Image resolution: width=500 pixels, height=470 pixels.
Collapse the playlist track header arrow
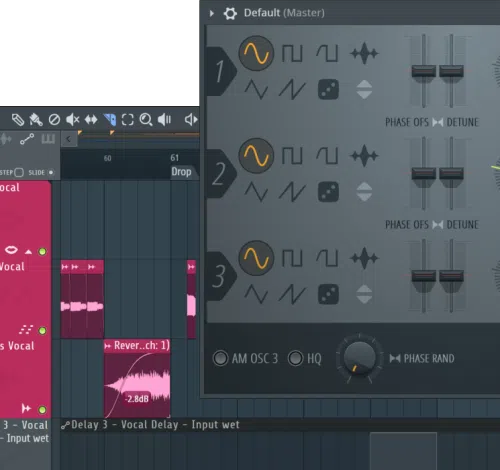click(29, 252)
